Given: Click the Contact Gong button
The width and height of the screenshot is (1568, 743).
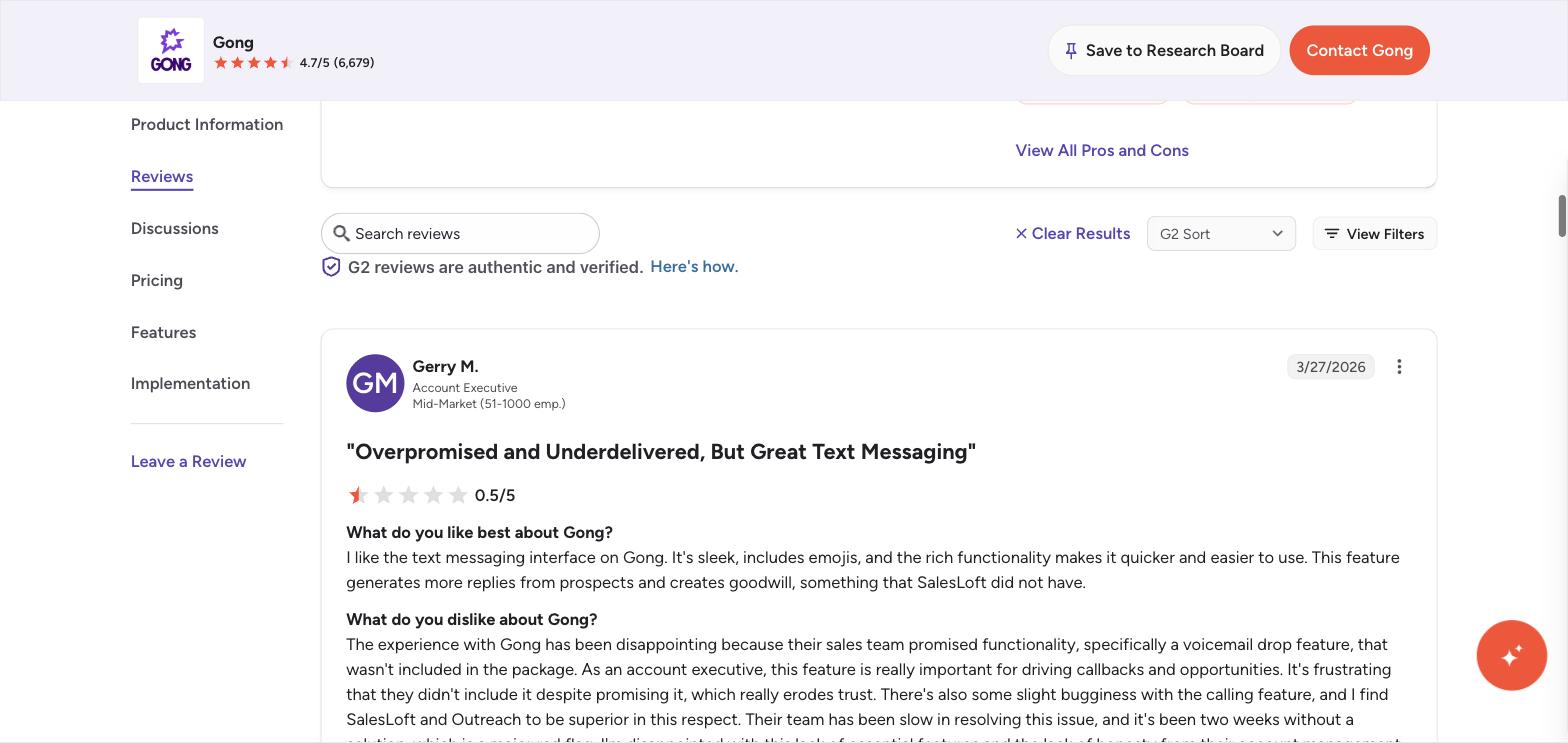Looking at the screenshot, I should (1359, 50).
